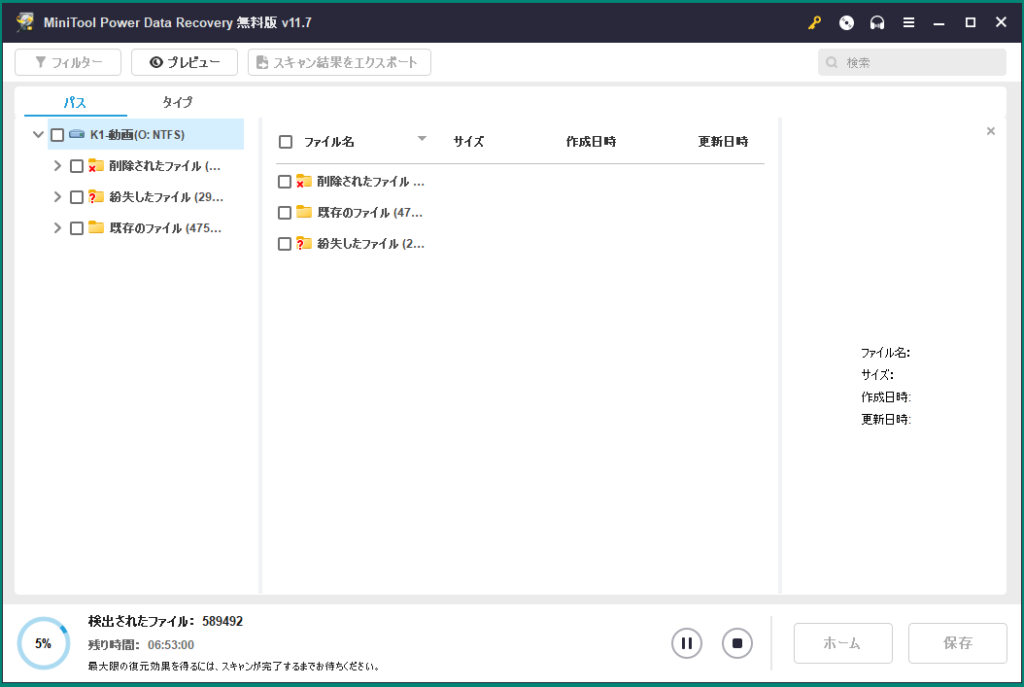Image resolution: width=1024 pixels, height=687 pixels.
Task: Click the headset support icon
Action: pos(877,21)
